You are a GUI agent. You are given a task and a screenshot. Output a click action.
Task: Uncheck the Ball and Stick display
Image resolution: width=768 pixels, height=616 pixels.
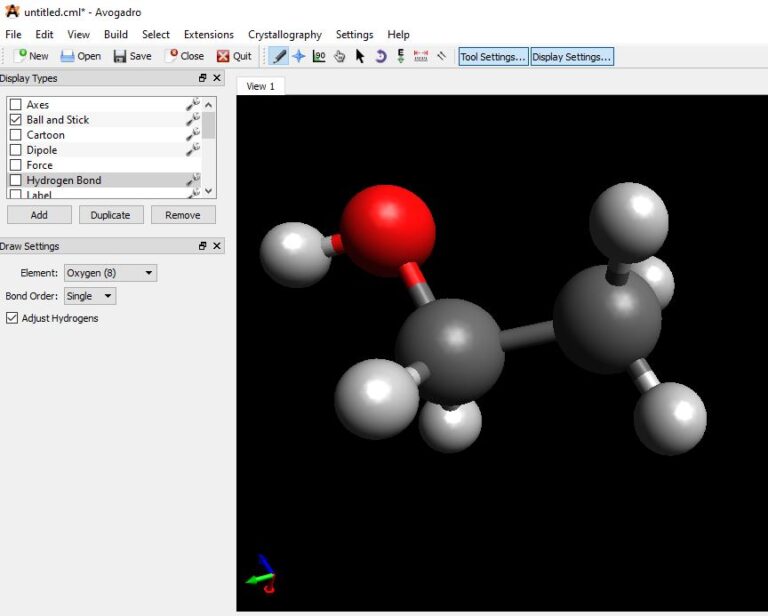tap(16, 120)
